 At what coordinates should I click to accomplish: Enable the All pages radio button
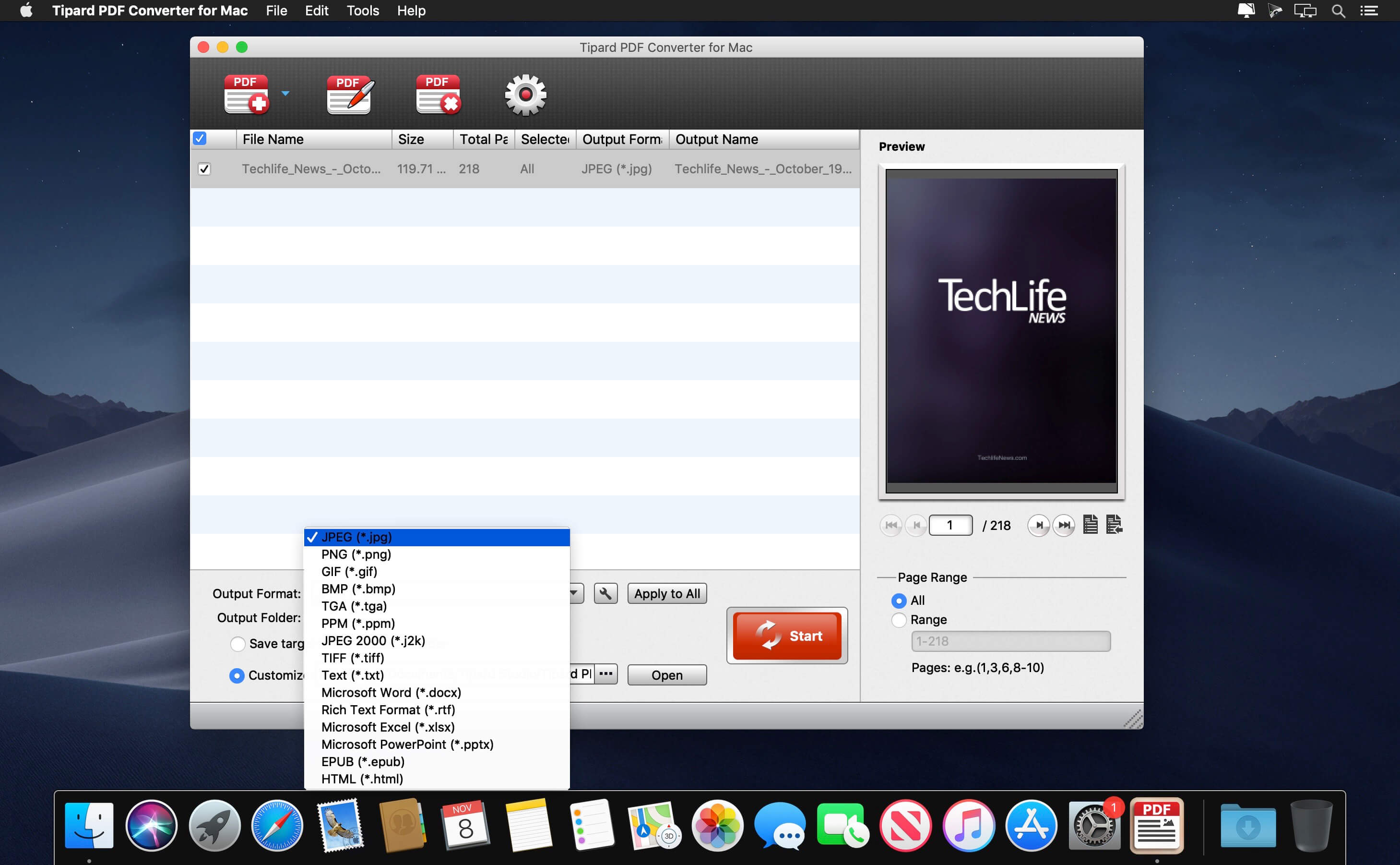[897, 599]
